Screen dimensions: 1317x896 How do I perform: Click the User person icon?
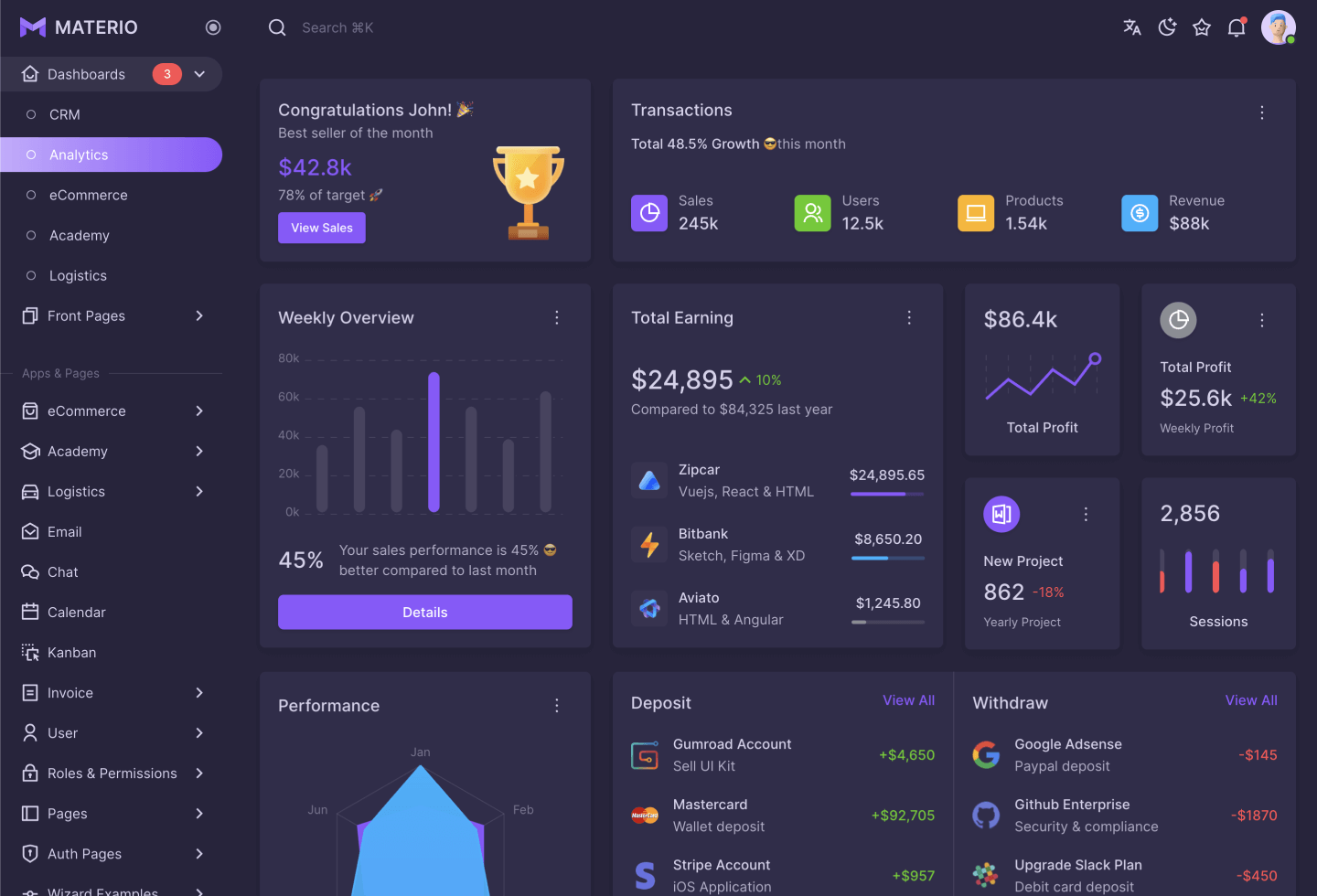point(30,732)
